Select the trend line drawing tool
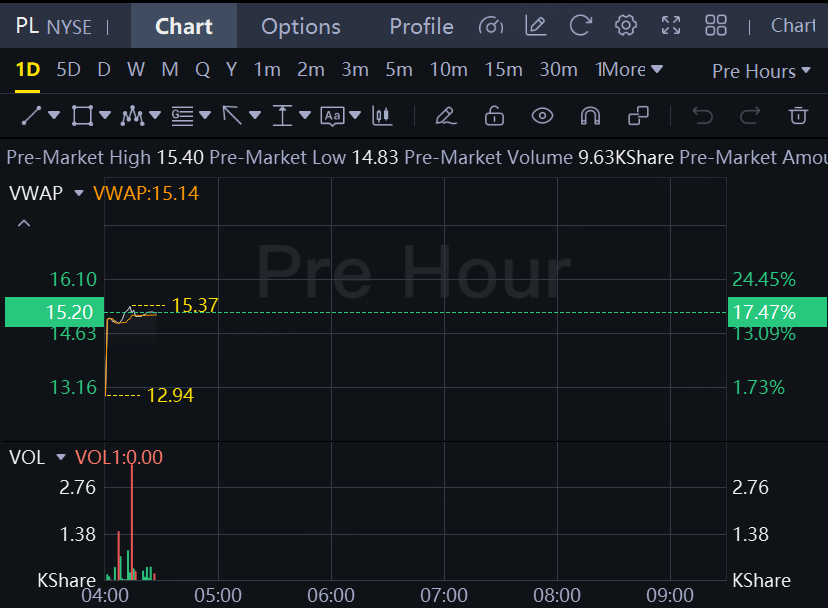Screen dimensions: 828x608 pos(31,116)
